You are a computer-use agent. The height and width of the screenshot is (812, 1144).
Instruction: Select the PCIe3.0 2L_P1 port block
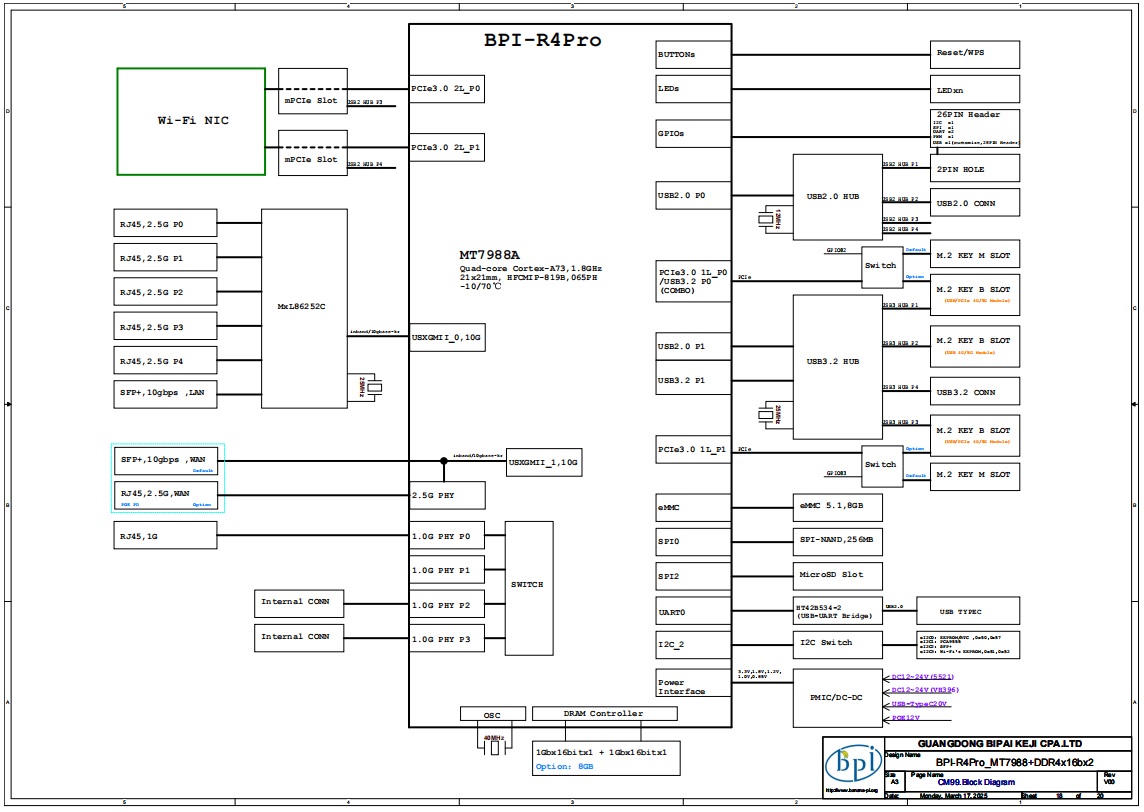447,147
